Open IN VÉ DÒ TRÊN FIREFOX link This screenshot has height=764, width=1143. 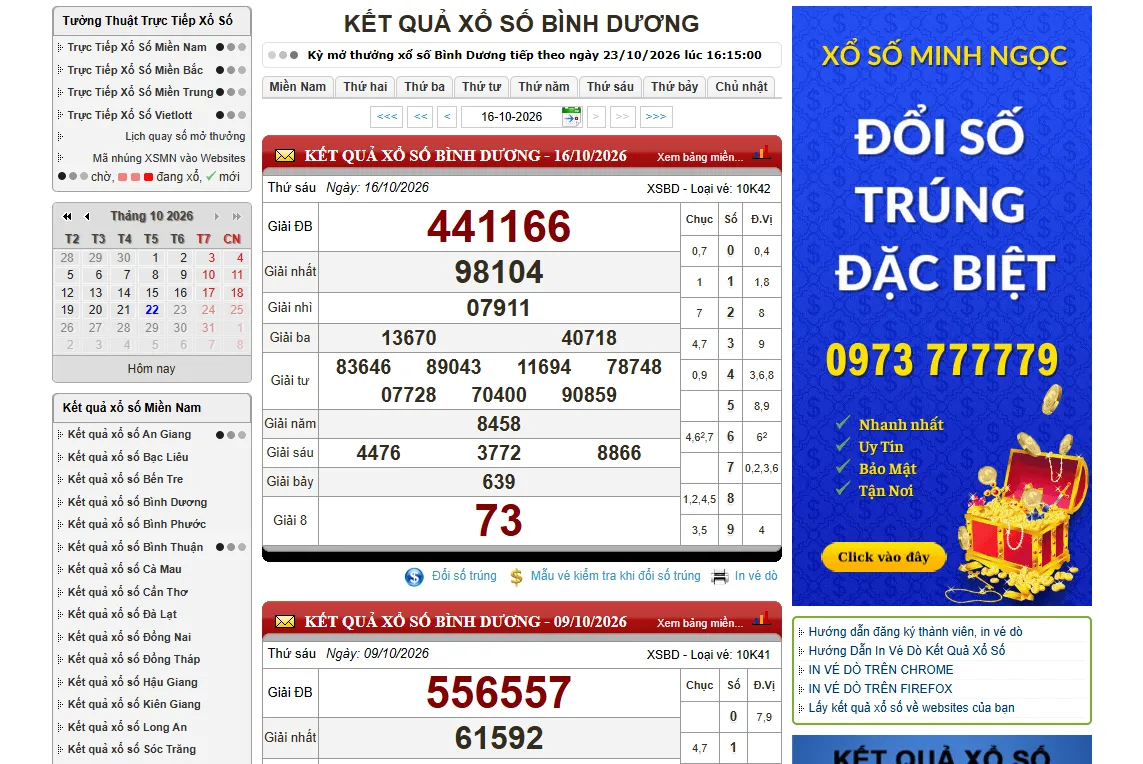(880, 689)
